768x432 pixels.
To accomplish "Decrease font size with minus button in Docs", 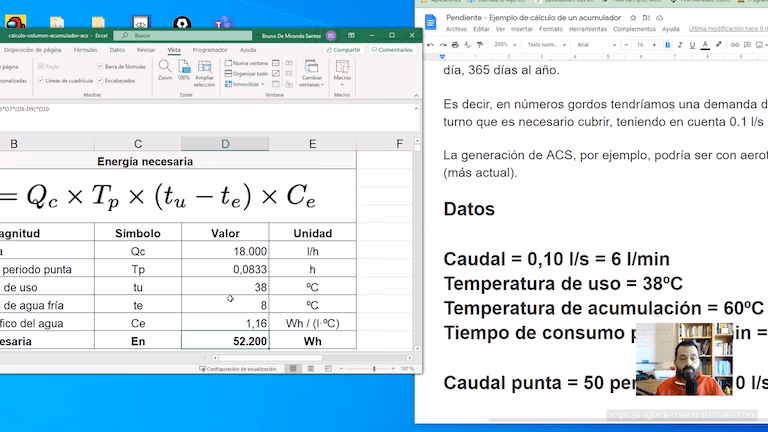I will coord(626,45).
